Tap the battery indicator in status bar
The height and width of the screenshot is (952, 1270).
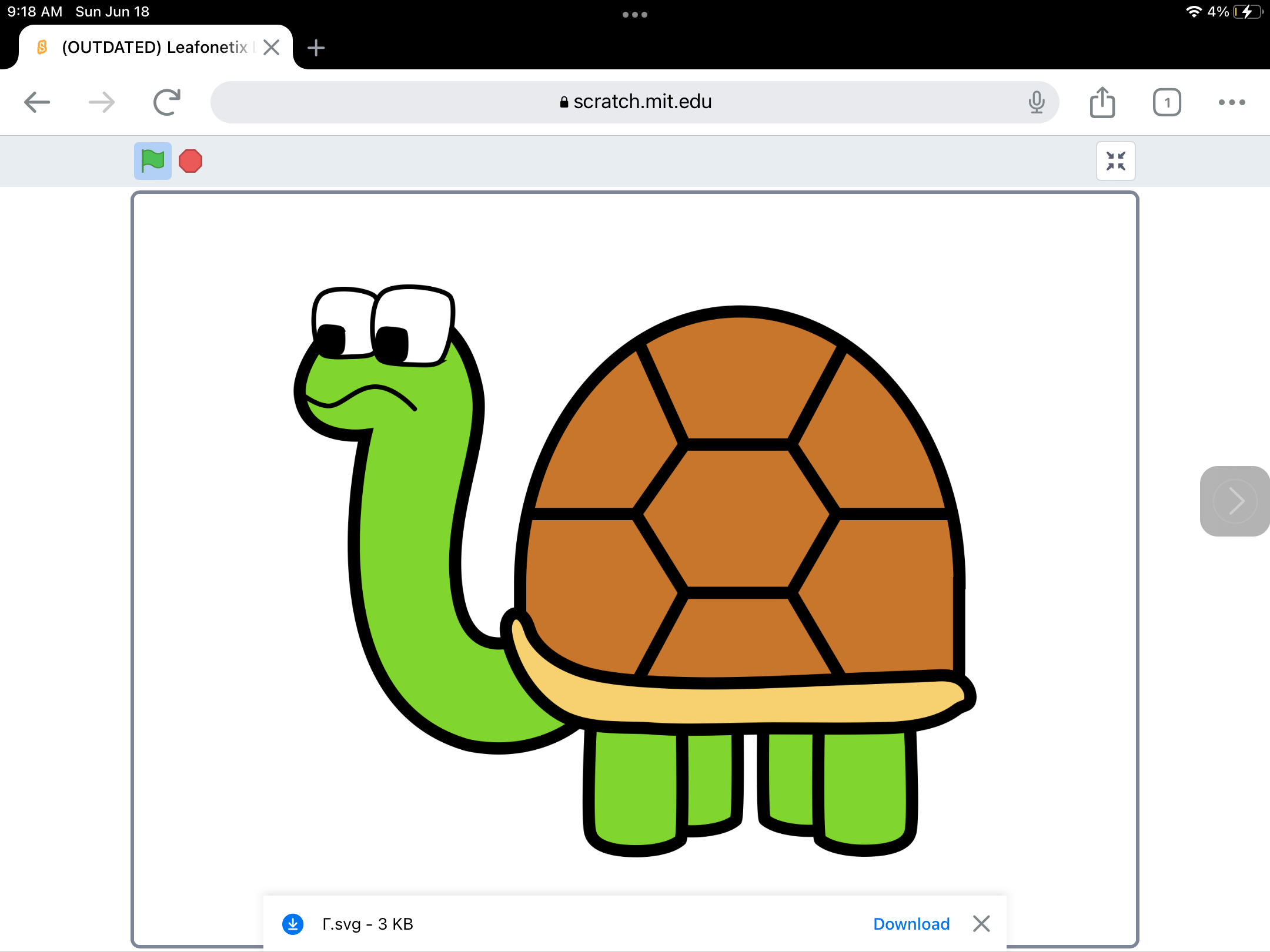pyautogui.click(x=1248, y=12)
